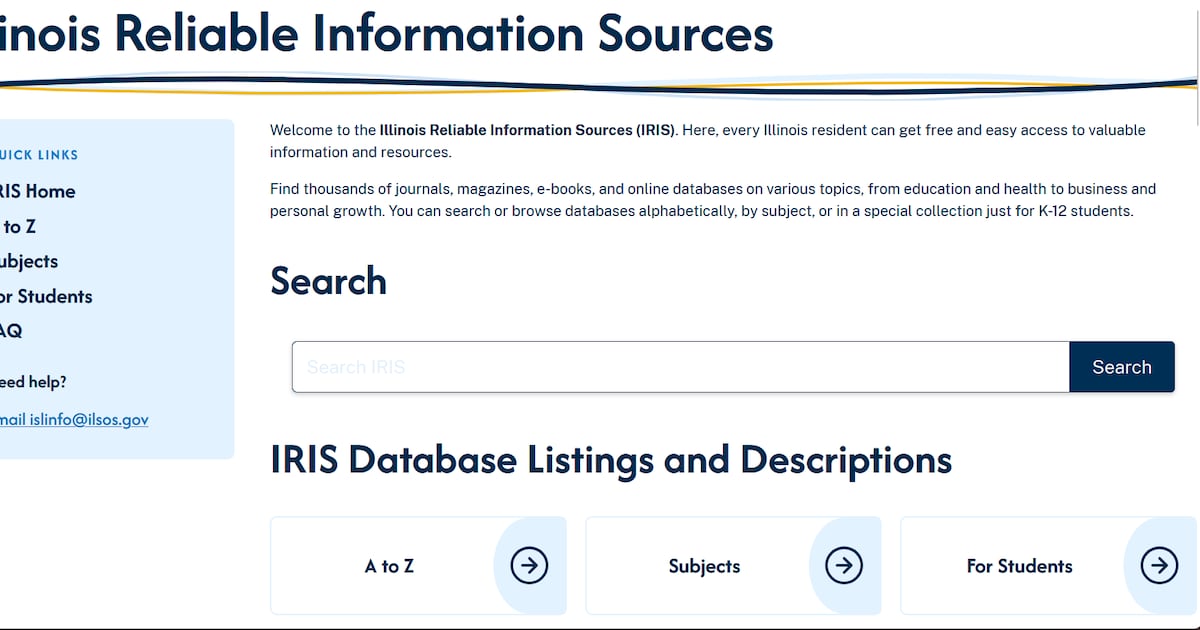This screenshot has height=630, width=1200.
Task: Open A to Z in Quick Links sidebar
Action: 18,227
